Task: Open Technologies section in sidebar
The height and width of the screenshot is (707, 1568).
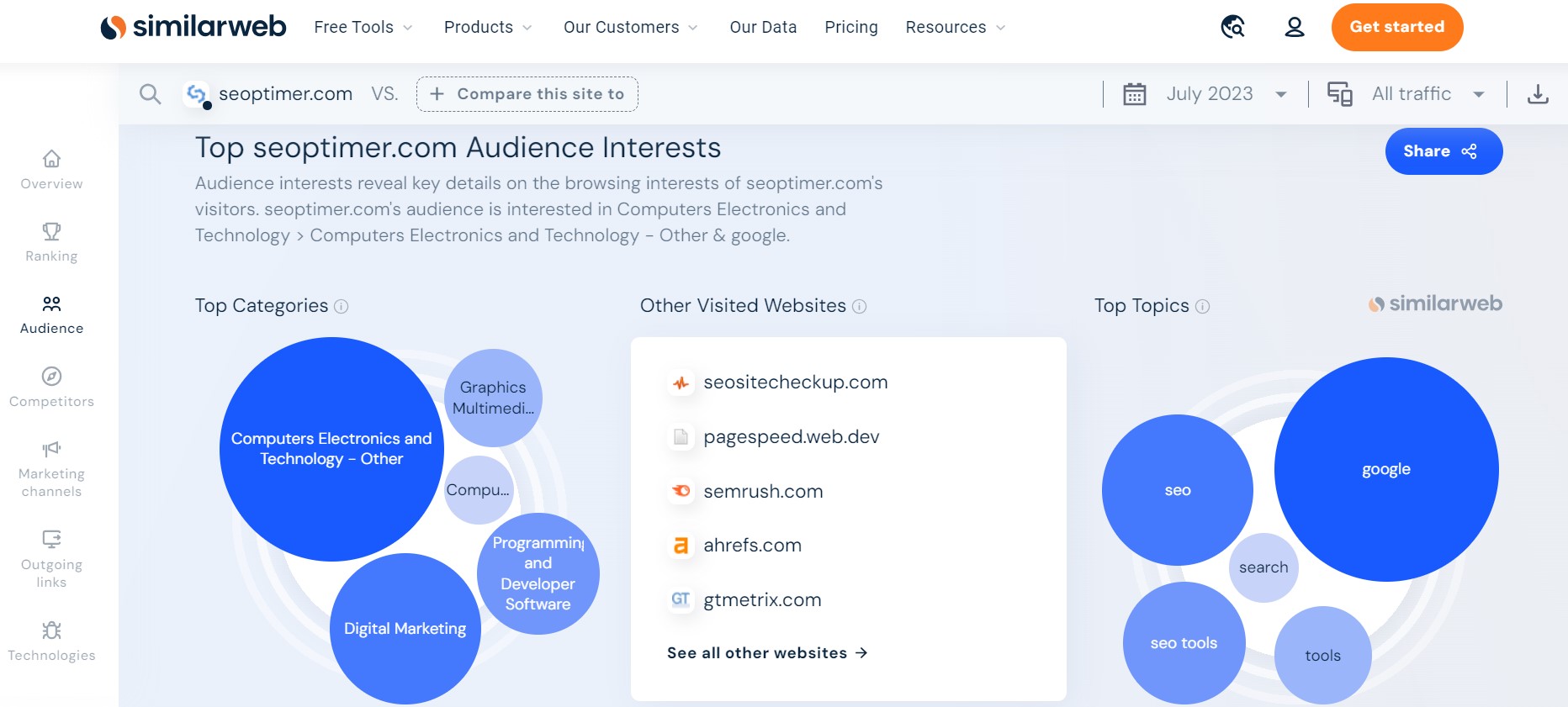Action: [51, 641]
